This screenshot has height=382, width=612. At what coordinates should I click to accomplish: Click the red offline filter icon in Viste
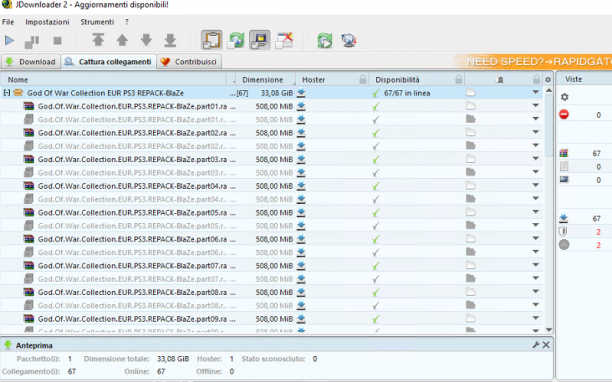click(x=564, y=114)
